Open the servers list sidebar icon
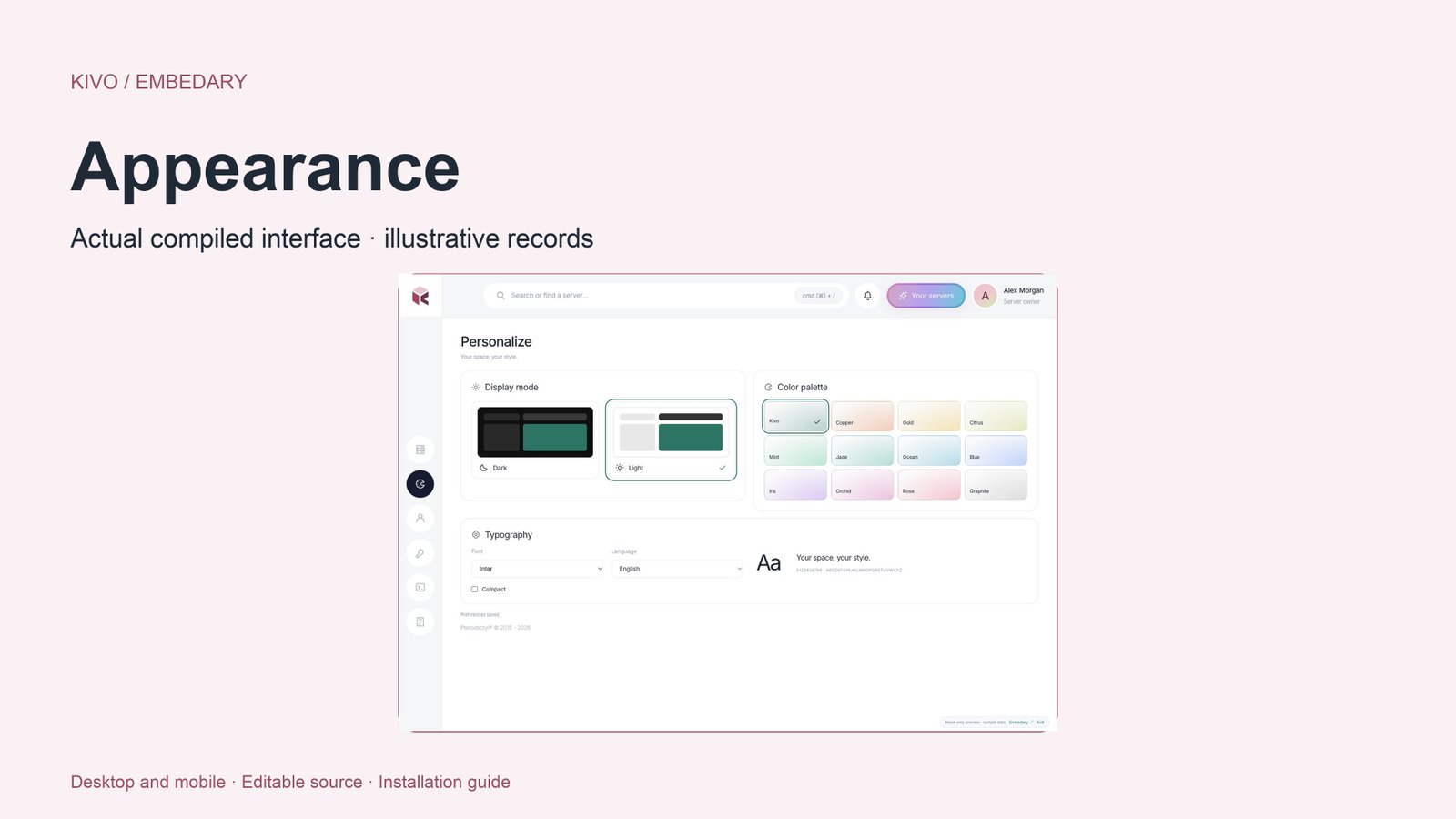1456x819 pixels. click(x=420, y=450)
